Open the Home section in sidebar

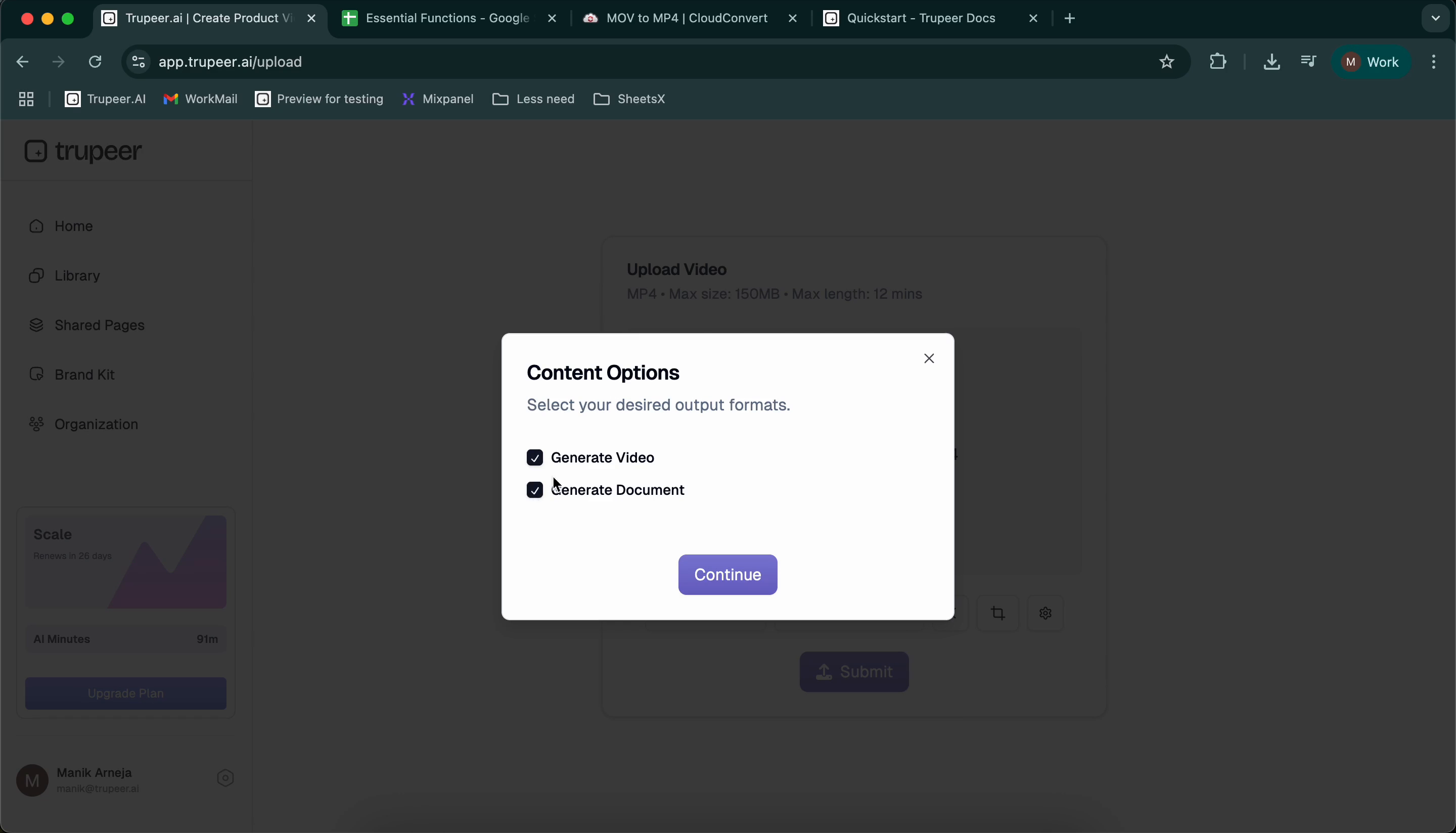click(x=73, y=226)
